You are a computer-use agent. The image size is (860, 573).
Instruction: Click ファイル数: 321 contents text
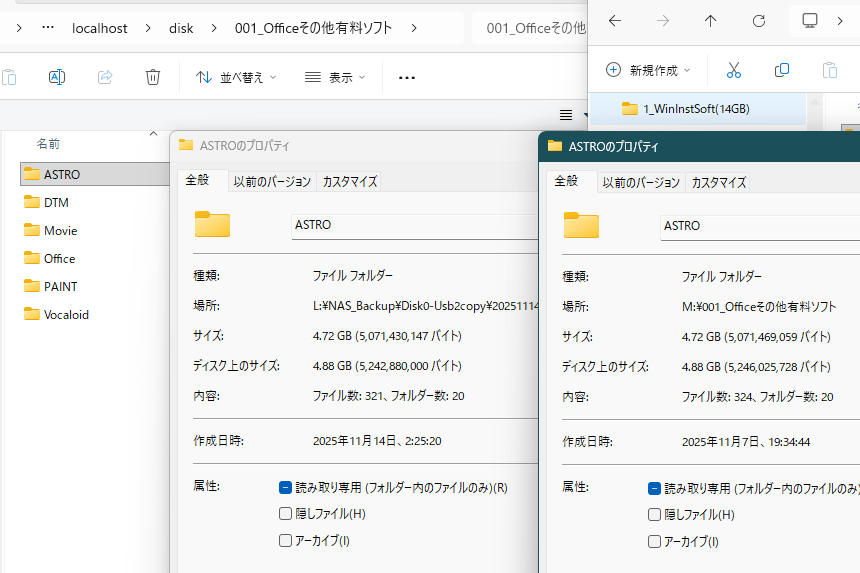(x=388, y=396)
